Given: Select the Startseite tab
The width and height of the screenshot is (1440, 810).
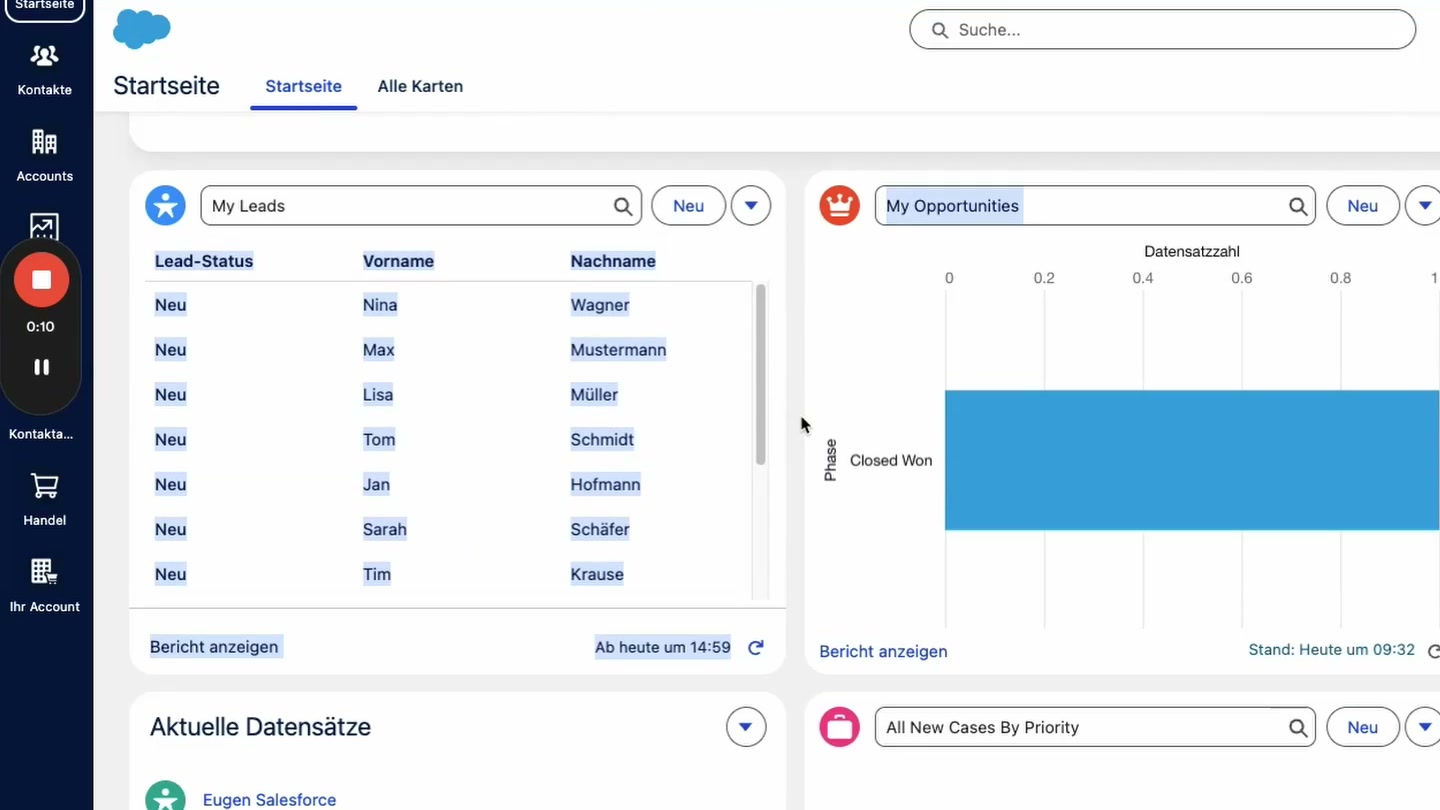Looking at the screenshot, I should click(303, 86).
